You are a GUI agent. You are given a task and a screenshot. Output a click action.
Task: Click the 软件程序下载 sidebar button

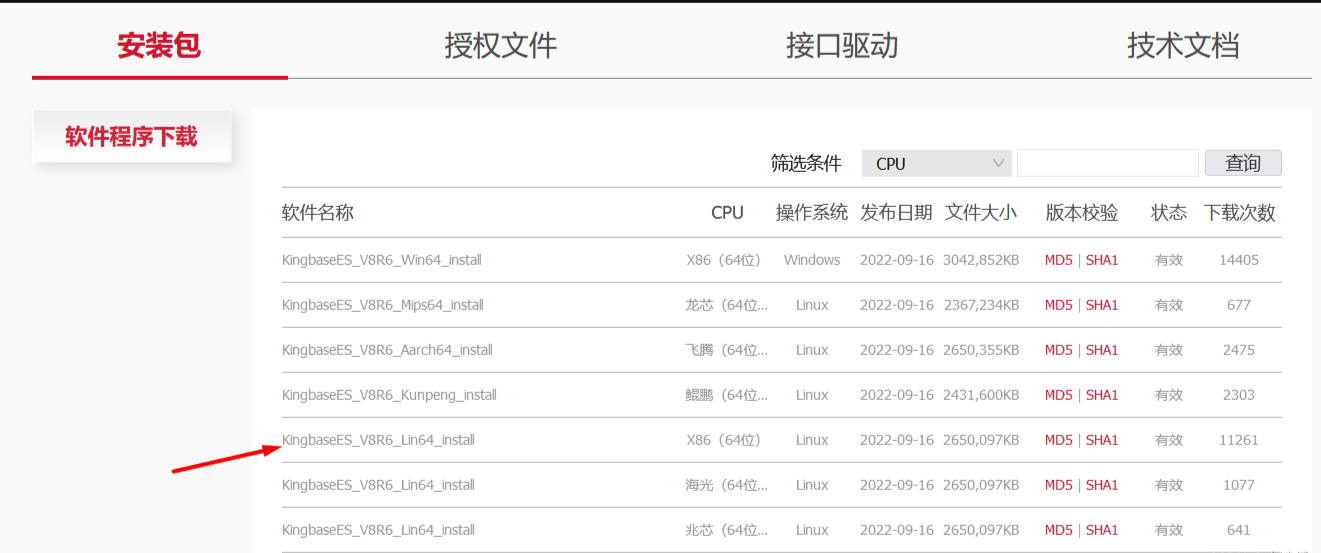[x=132, y=137]
